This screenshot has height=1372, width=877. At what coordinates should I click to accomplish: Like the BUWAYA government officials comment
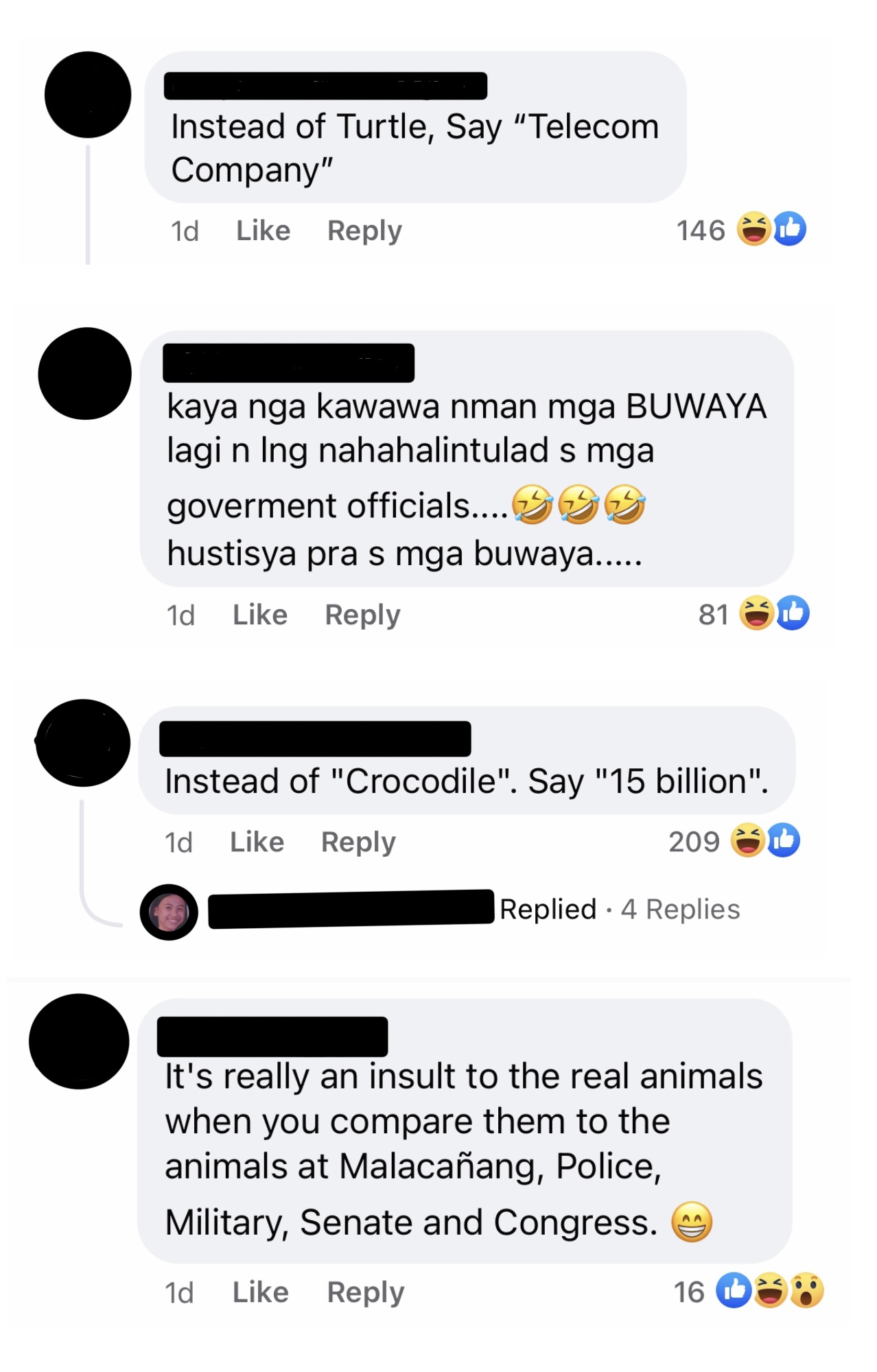click(260, 615)
